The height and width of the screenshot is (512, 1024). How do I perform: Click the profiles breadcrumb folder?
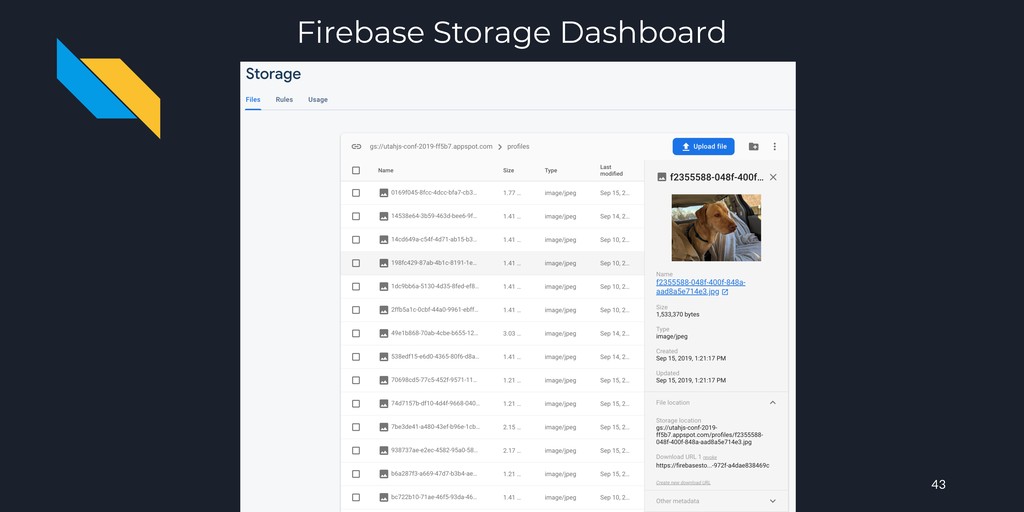(519, 146)
